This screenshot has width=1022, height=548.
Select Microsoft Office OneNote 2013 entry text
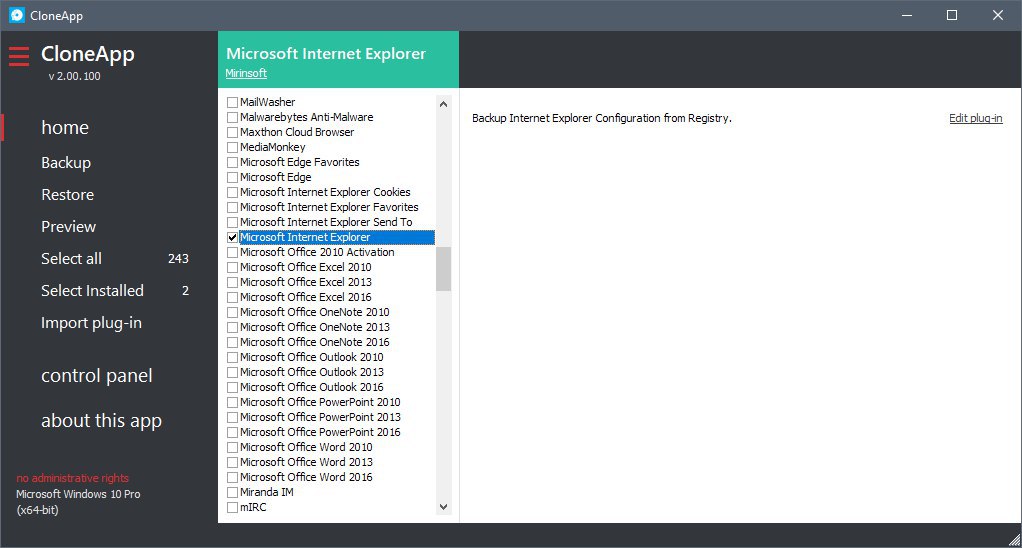point(315,327)
